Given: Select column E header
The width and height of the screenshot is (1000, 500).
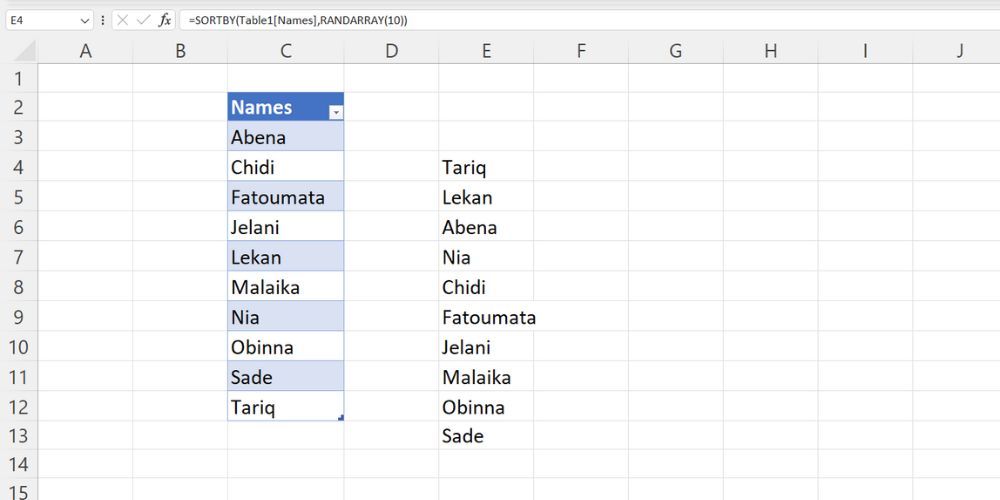Looking at the screenshot, I should click(x=486, y=51).
